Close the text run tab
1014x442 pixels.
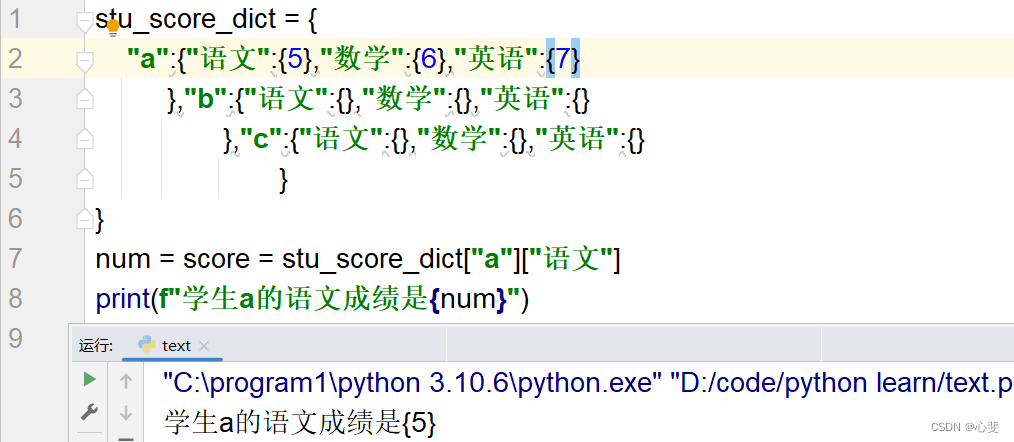204,346
